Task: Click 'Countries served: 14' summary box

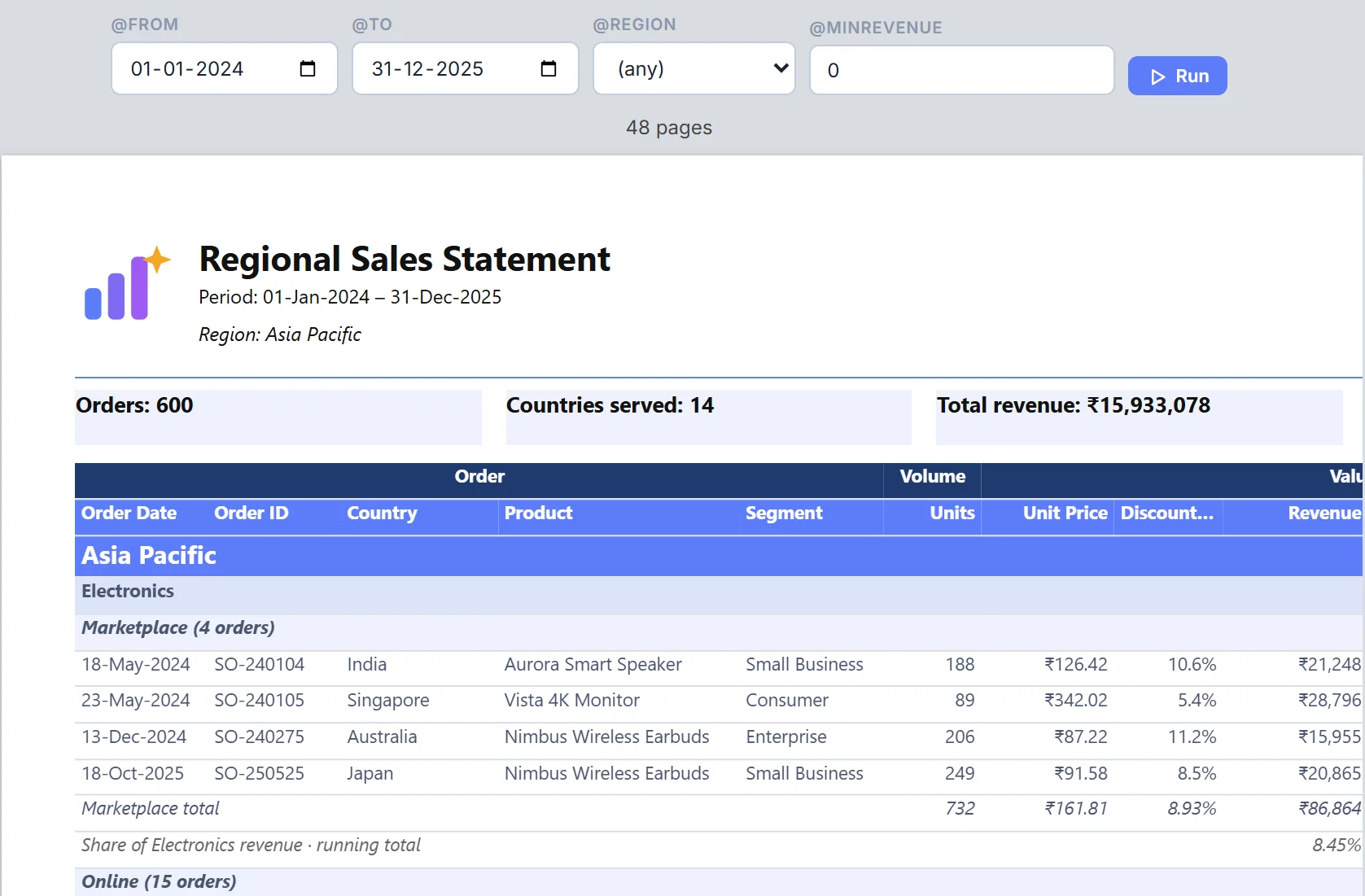Action: coord(709,417)
